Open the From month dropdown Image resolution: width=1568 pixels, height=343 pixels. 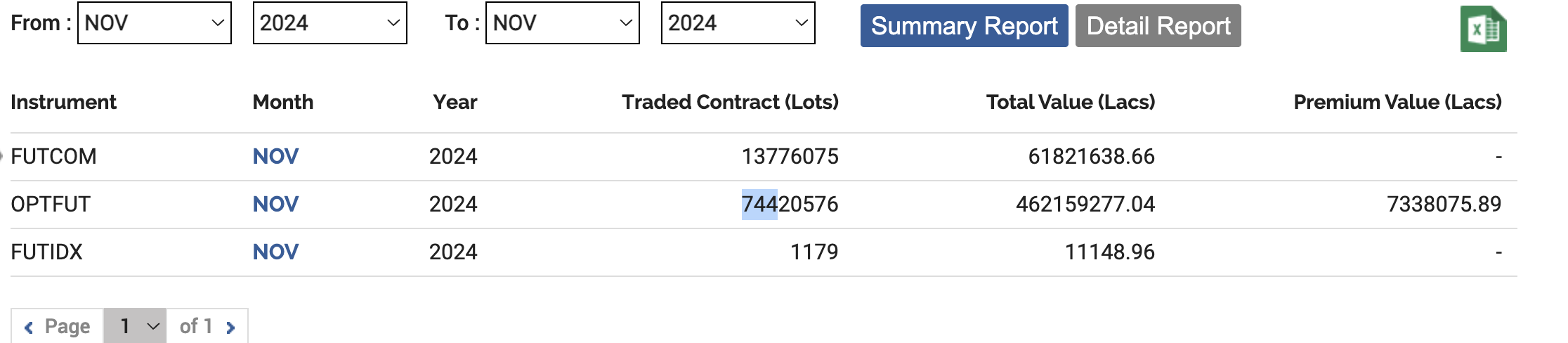tap(154, 23)
